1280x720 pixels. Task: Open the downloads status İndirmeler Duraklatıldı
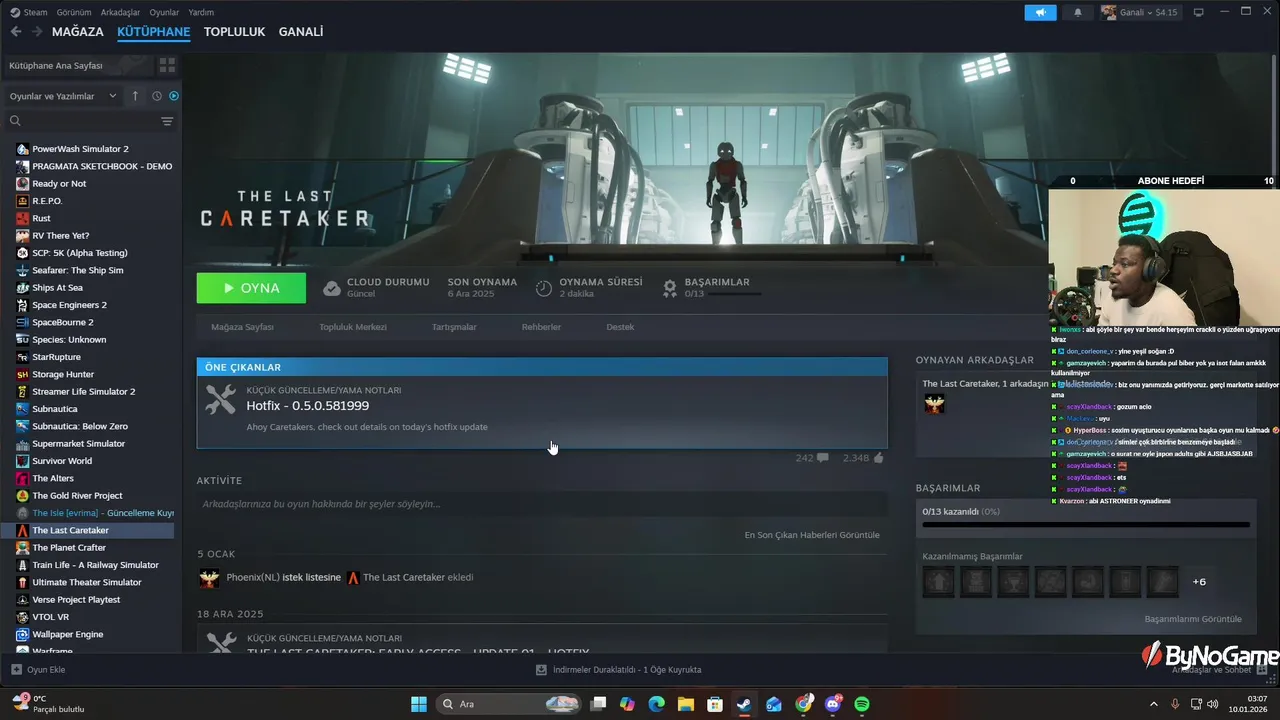click(619, 670)
